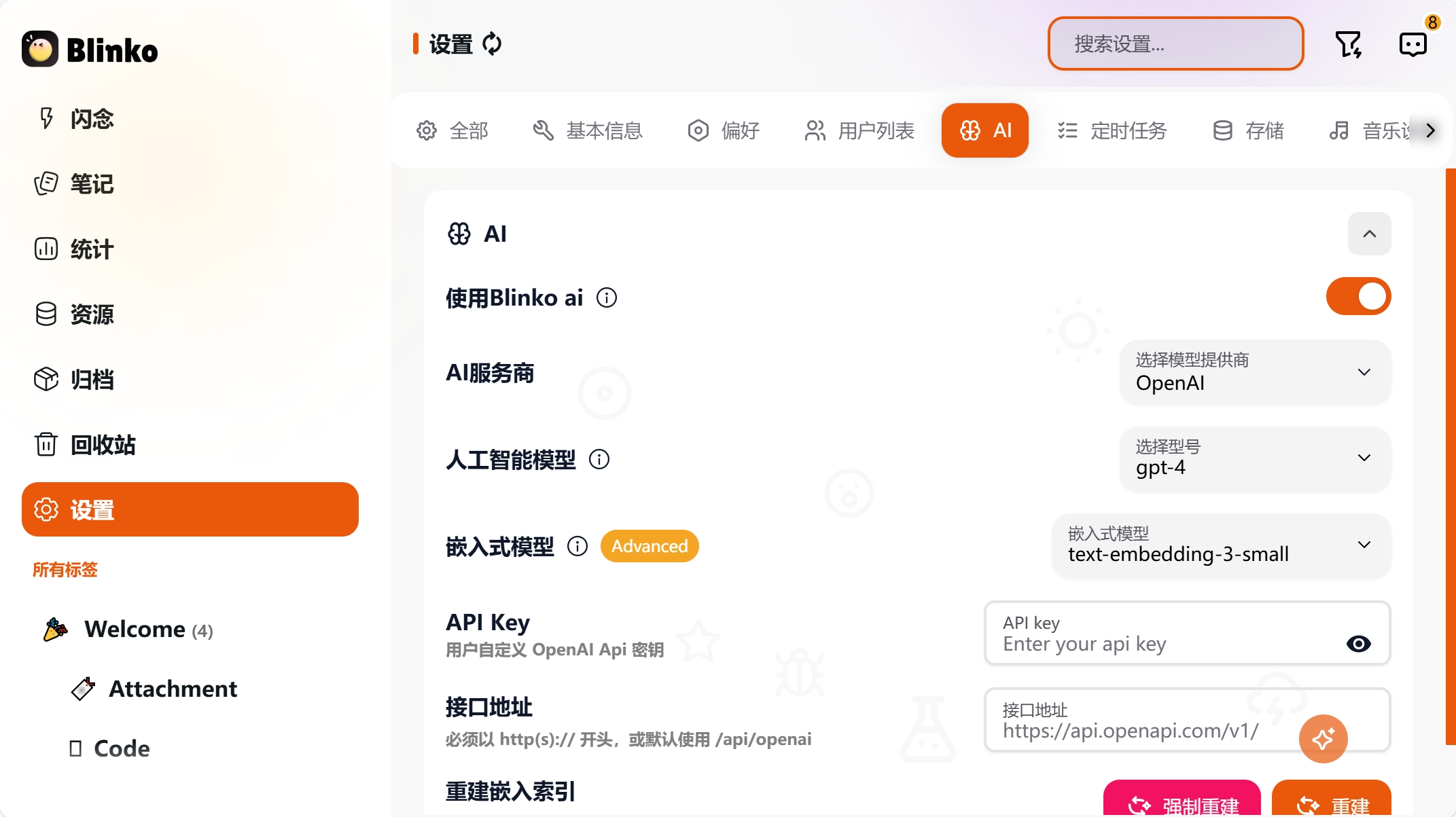The image size is (1456, 817).
Task: Open the 选择型号 gpt-4 dropdown
Action: click(x=1255, y=458)
